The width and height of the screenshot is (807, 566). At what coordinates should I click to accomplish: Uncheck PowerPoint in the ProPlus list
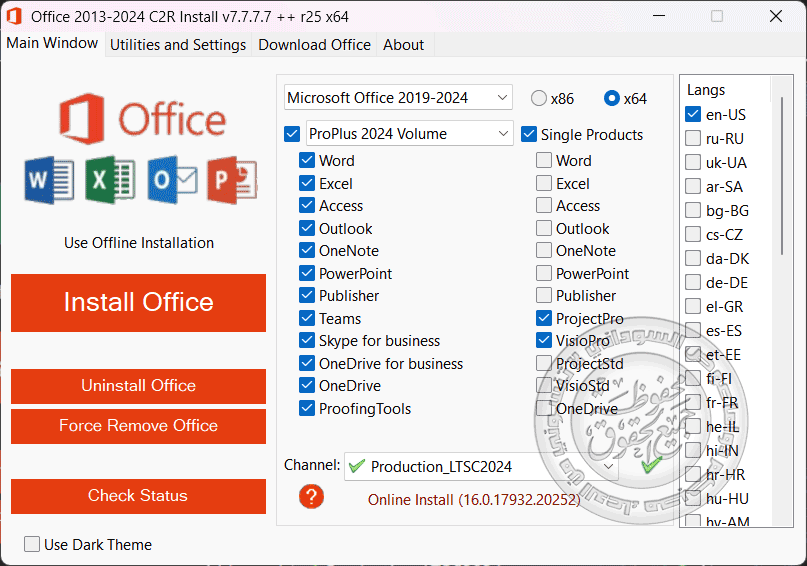pos(307,273)
